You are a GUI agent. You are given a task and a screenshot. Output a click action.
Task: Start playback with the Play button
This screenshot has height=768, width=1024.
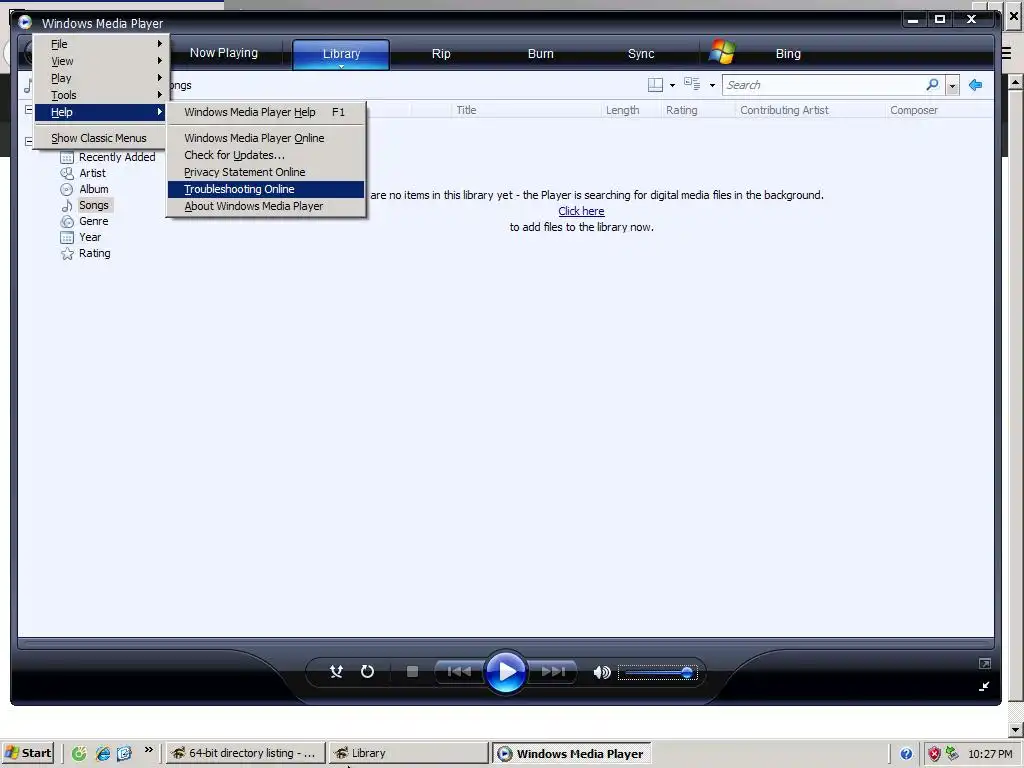505,671
